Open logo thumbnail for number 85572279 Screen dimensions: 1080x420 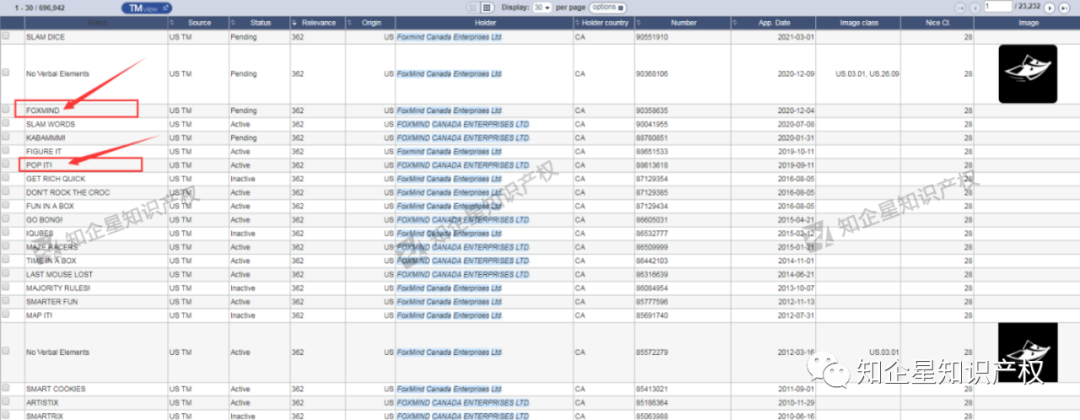pyautogui.click(x=1028, y=353)
